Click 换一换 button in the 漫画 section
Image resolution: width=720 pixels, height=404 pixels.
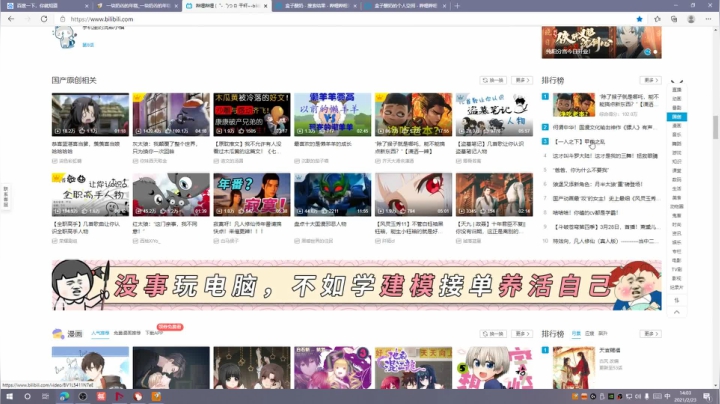[x=493, y=334]
